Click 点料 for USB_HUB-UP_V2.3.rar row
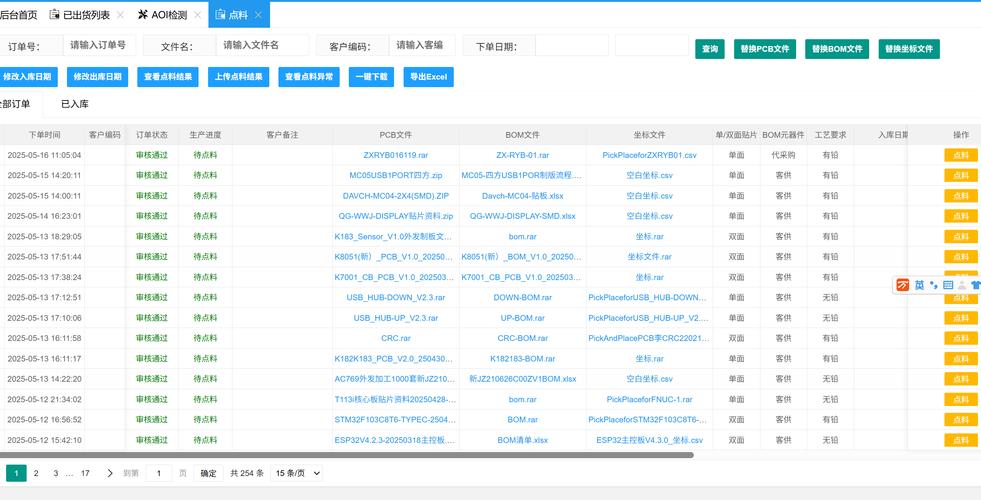The image size is (981, 500). pyautogui.click(x=961, y=318)
